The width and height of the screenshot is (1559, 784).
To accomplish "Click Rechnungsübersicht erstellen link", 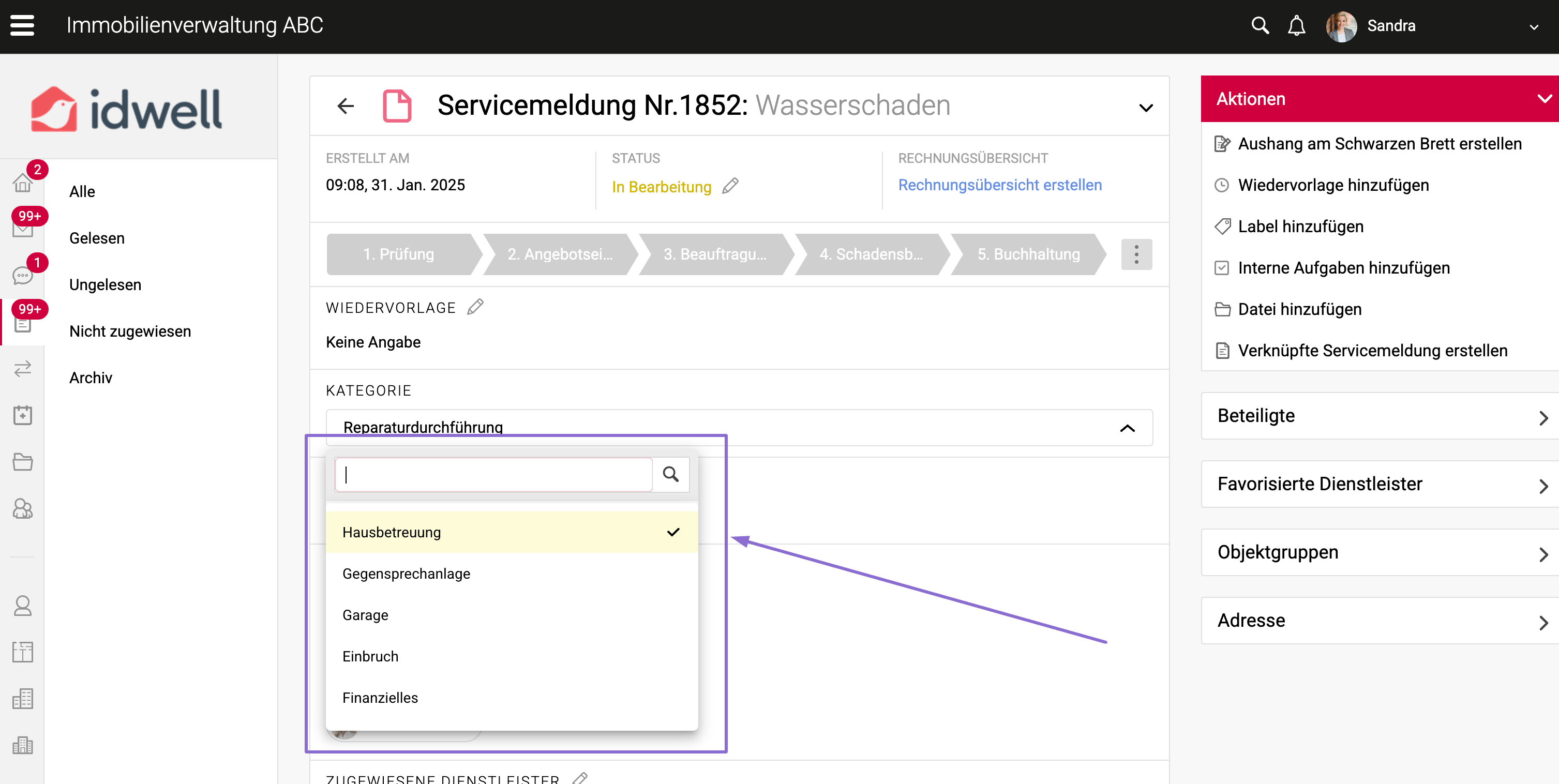I will tap(999, 185).
